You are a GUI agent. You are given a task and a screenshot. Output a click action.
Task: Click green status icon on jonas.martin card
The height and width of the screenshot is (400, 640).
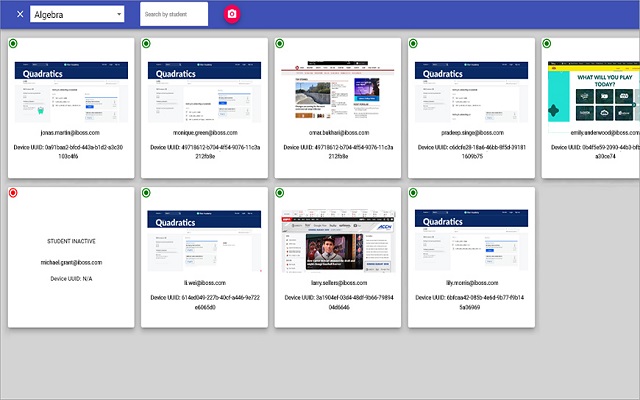click(x=13, y=44)
